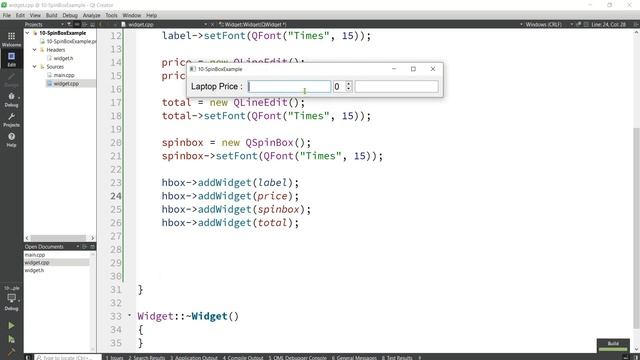Open the View menu
Viewport: 640px width, 360px height.
(x=35, y=16)
